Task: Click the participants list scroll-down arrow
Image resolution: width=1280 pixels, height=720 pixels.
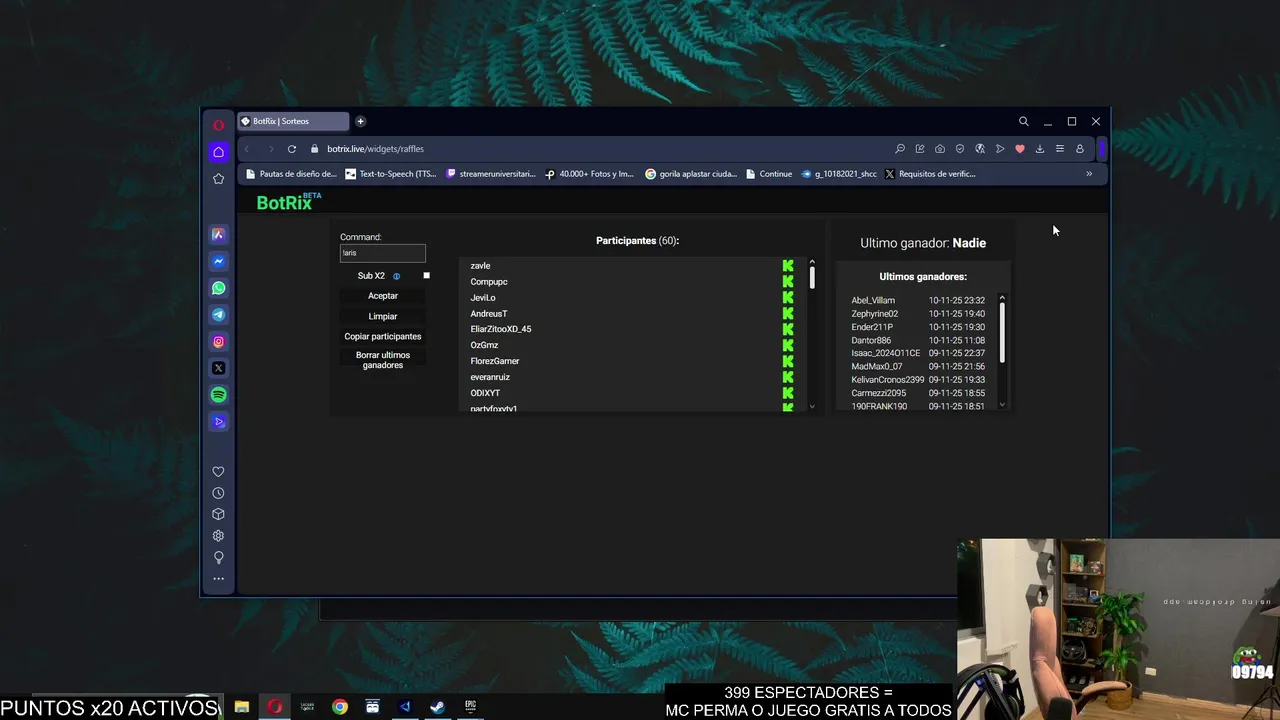Action: [x=812, y=406]
